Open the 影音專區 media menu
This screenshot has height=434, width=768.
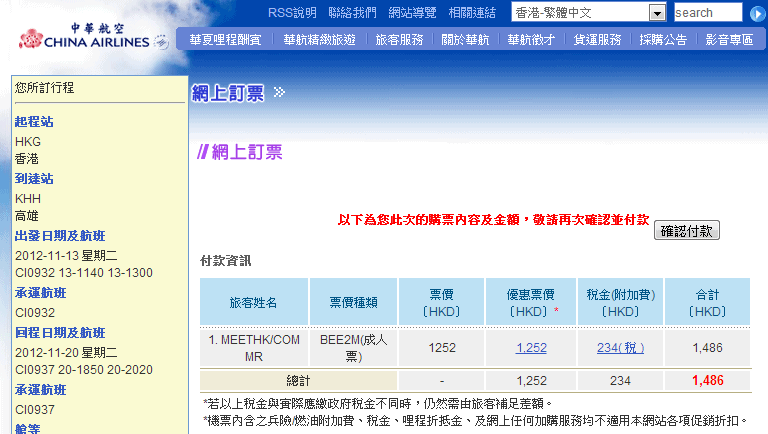point(729,40)
